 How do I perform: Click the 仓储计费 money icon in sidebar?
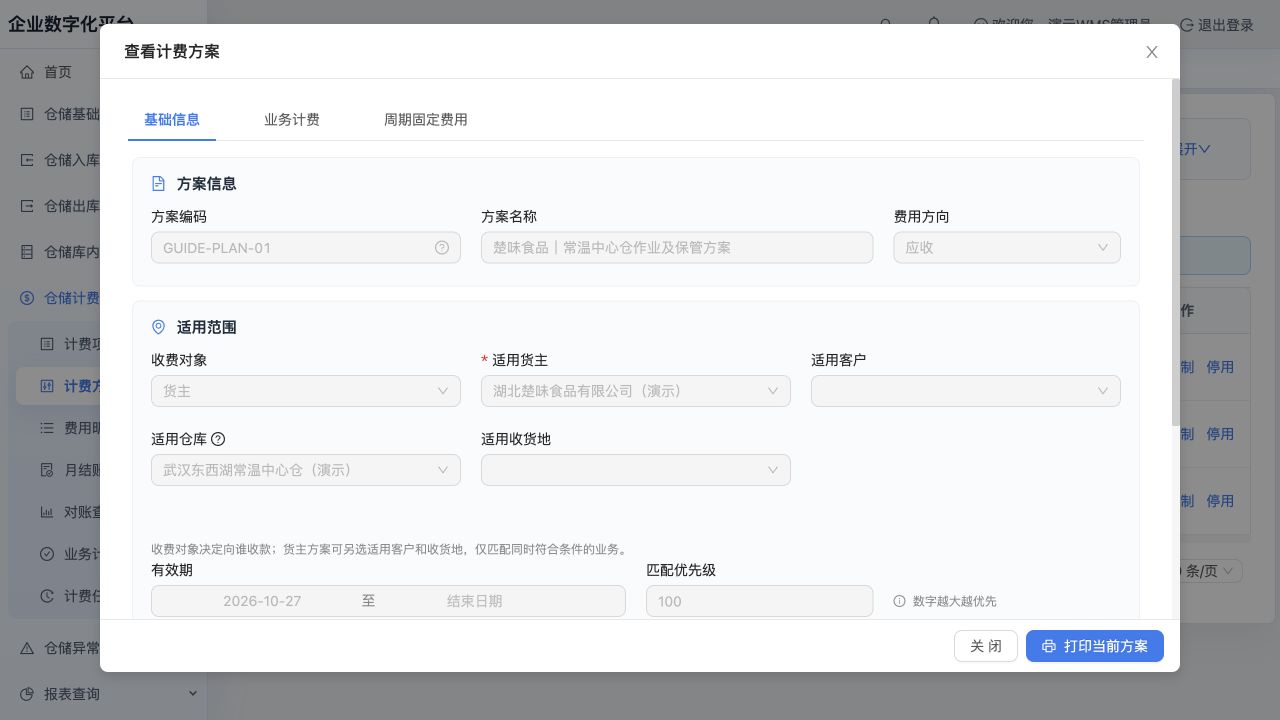coord(27,298)
